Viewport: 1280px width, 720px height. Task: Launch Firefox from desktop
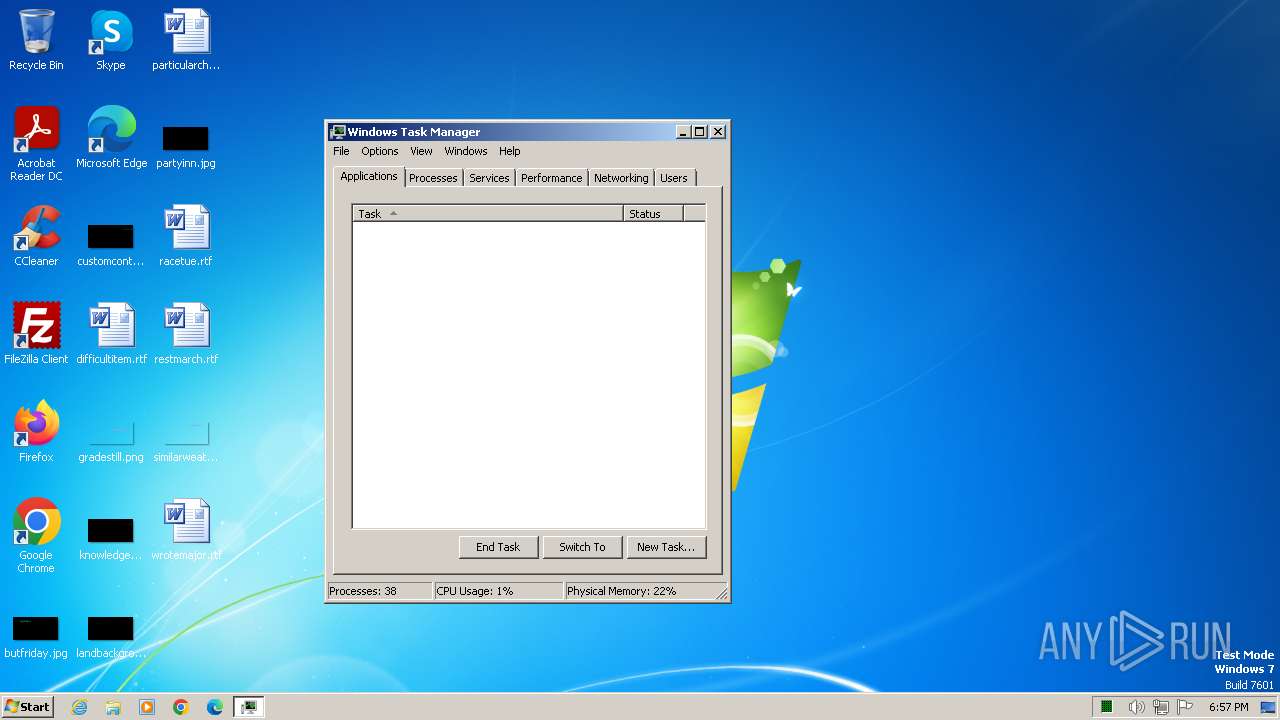tap(36, 432)
